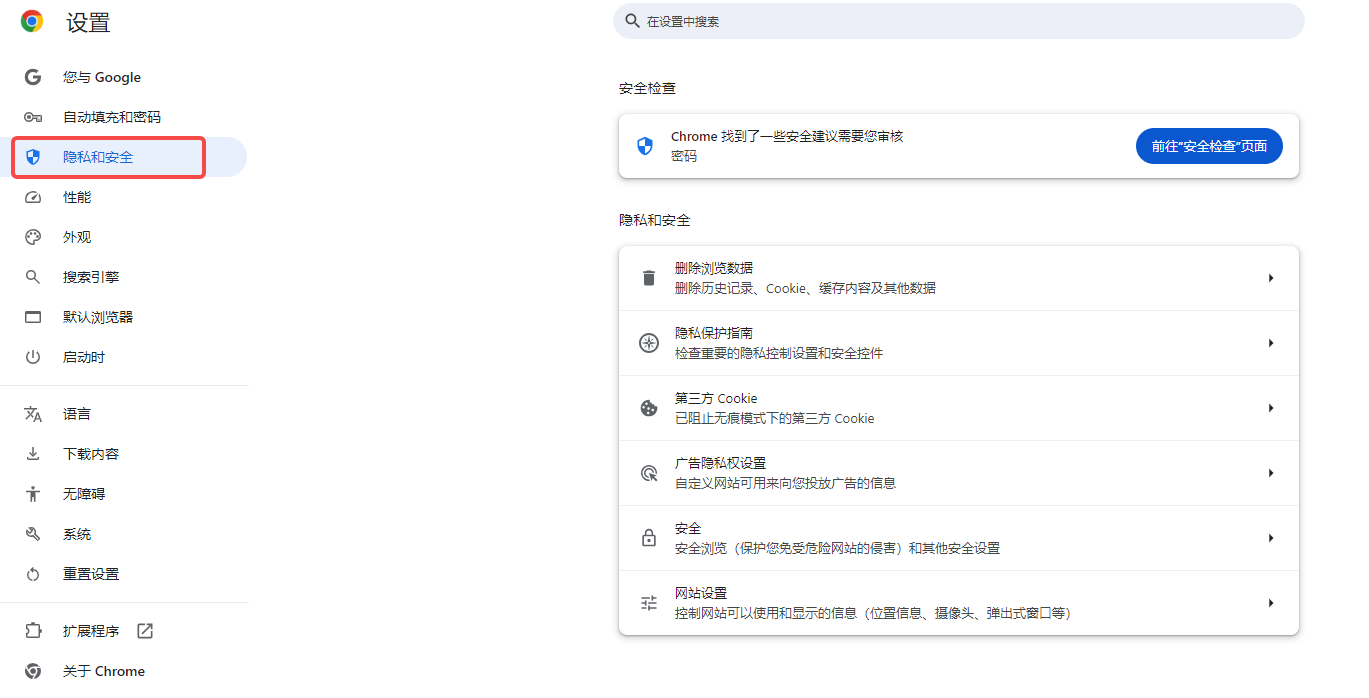Click the puzzle piece icon for 扩展程序
The image size is (1369, 698).
point(33,631)
